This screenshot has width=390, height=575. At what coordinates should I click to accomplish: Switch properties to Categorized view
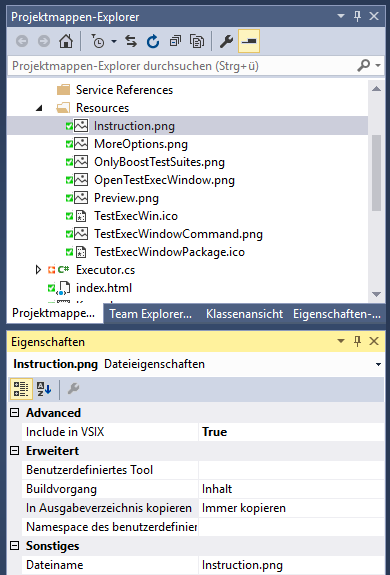[21, 389]
